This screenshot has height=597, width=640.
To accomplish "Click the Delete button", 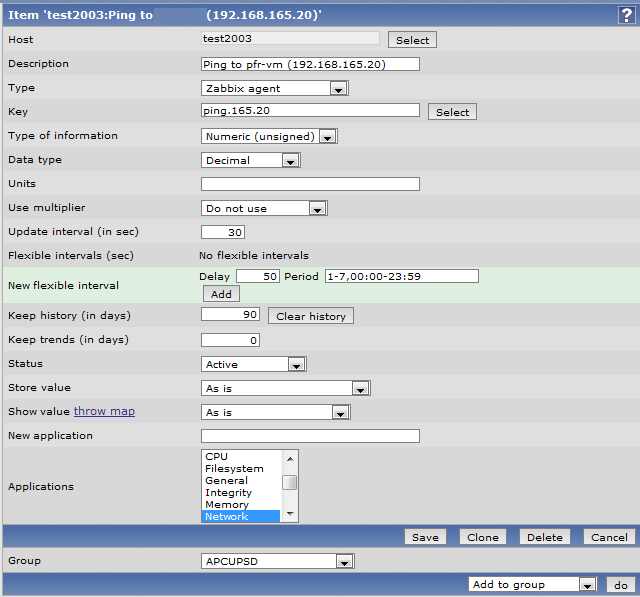I will coord(544,537).
